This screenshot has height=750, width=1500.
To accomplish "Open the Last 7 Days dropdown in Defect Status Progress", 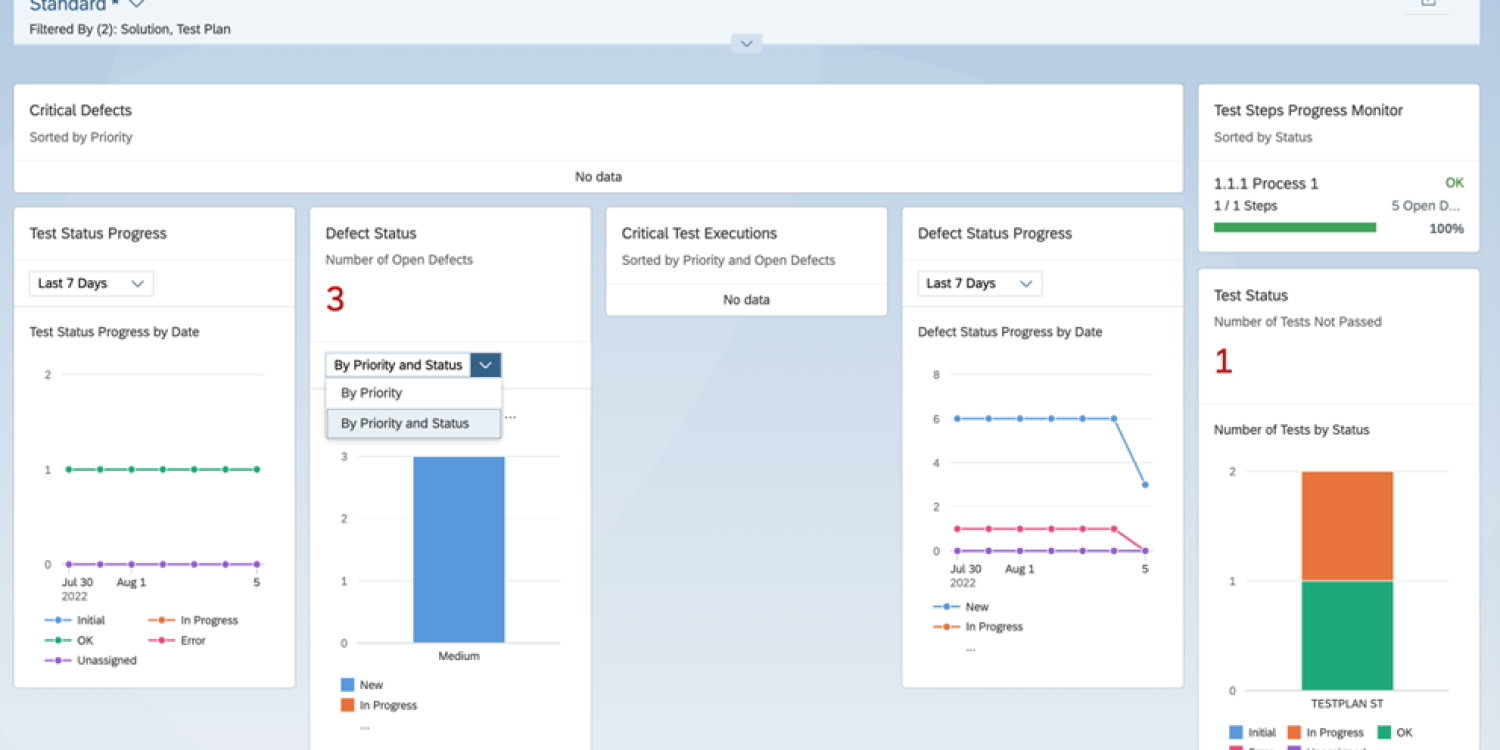I will point(978,283).
